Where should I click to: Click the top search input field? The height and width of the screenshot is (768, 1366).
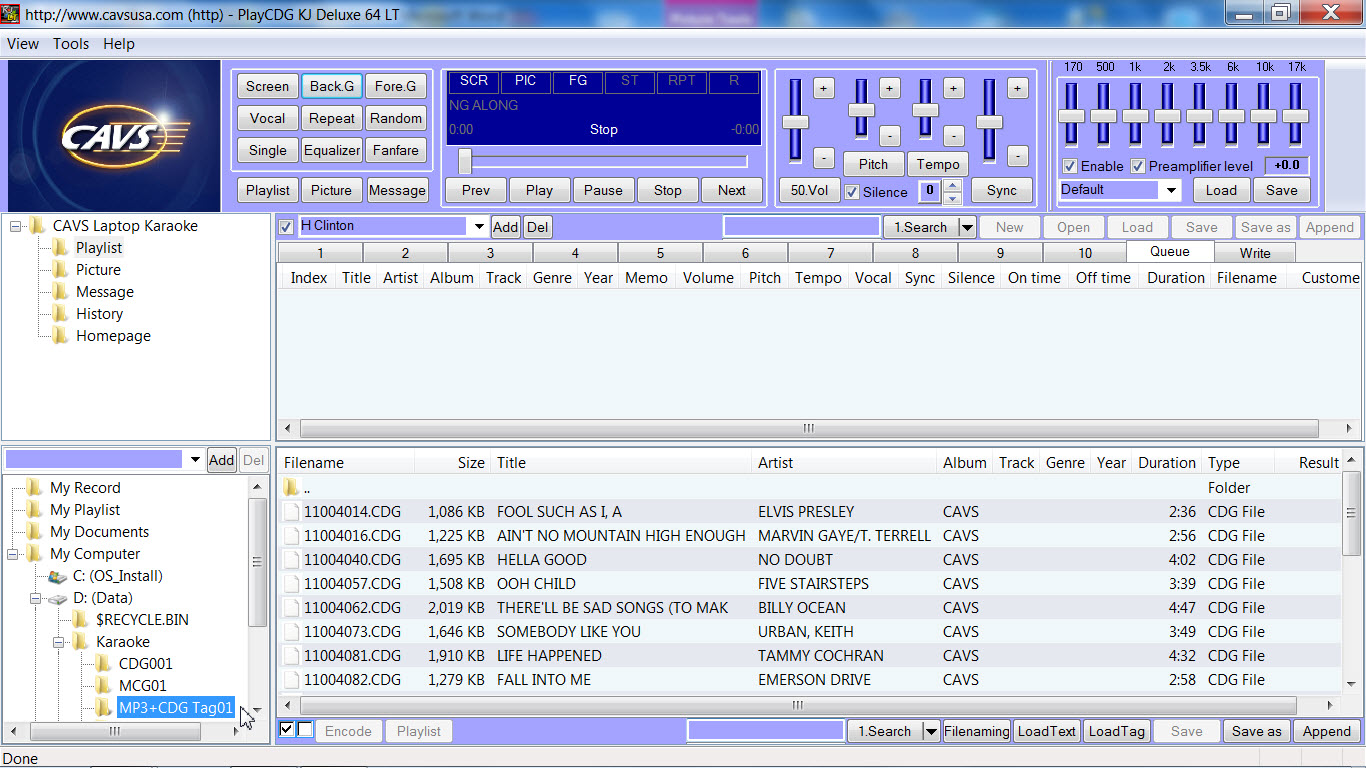[801, 227]
